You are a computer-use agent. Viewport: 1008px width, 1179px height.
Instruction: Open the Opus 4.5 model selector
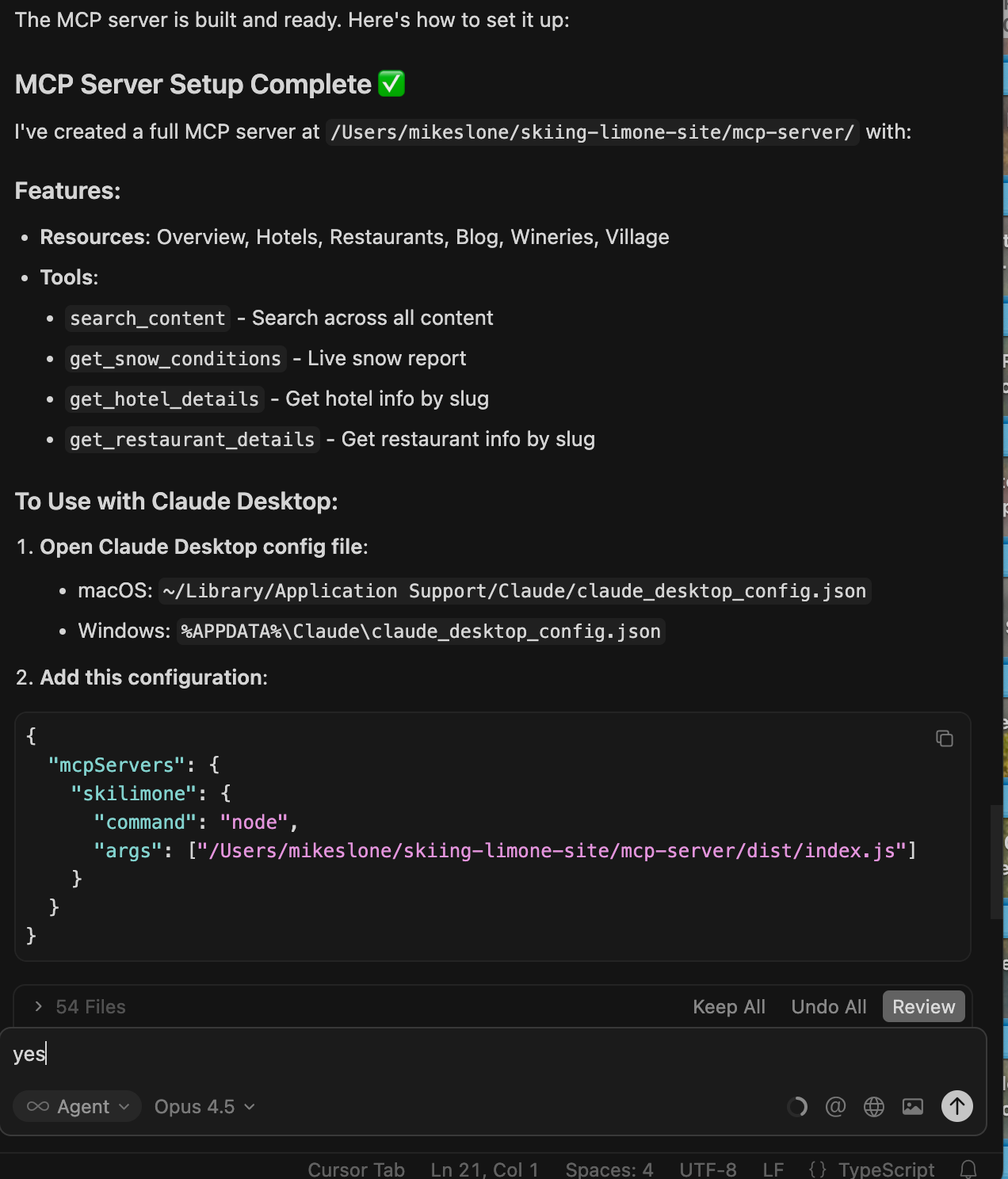tap(204, 1106)
